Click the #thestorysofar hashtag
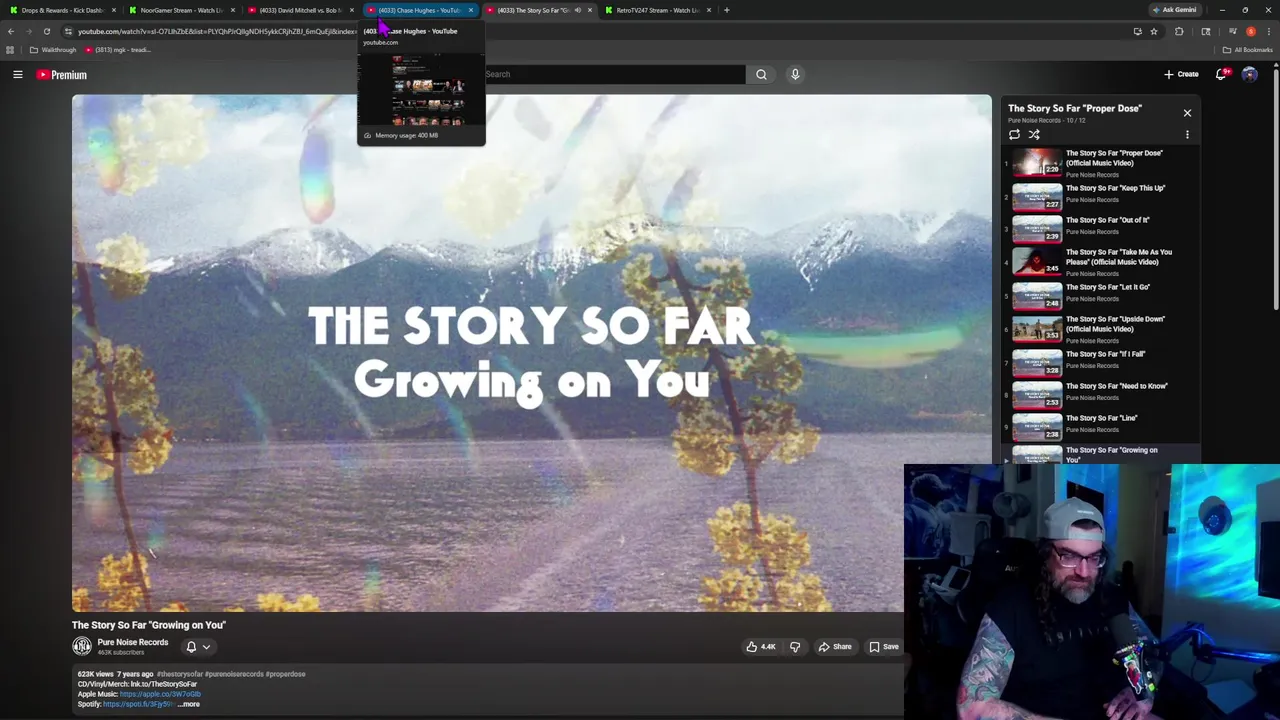Viewport: 1280px width, 720px height. 180,674
